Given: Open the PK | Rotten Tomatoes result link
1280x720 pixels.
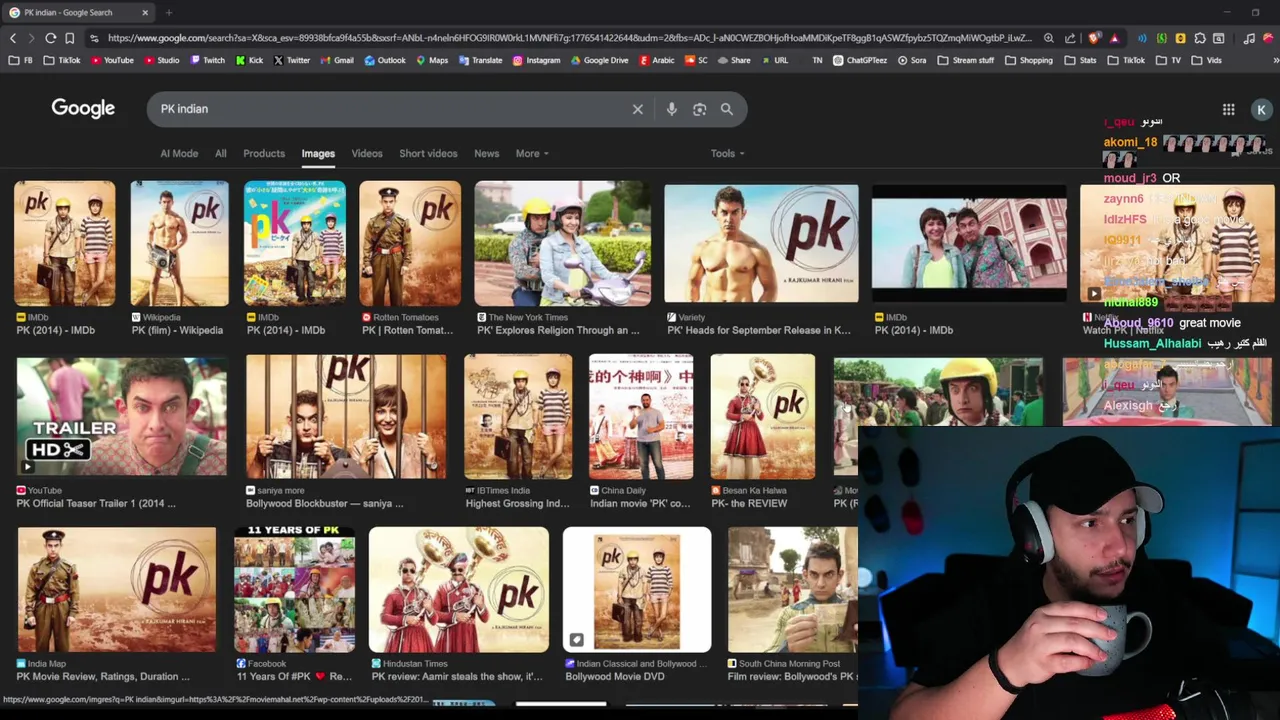Looking at the screenshot, I should click(407, 330).
